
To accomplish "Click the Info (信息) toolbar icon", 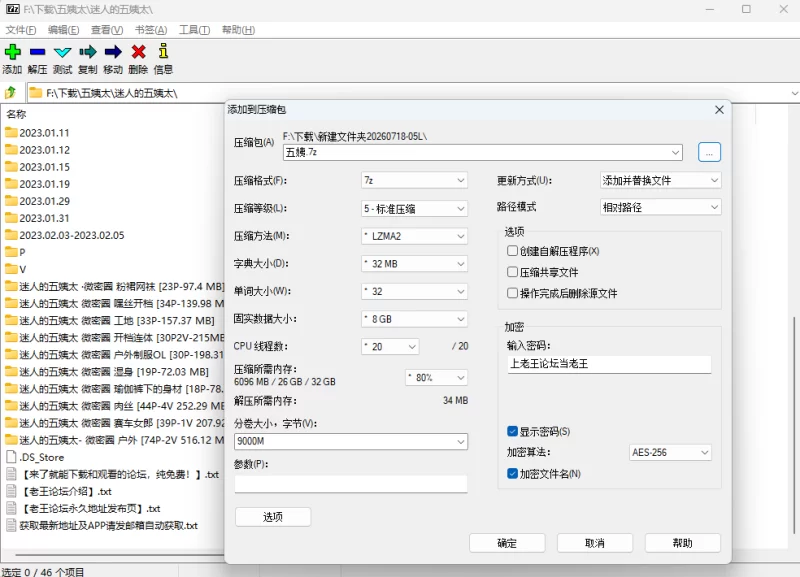I will (x=163, y=51).
